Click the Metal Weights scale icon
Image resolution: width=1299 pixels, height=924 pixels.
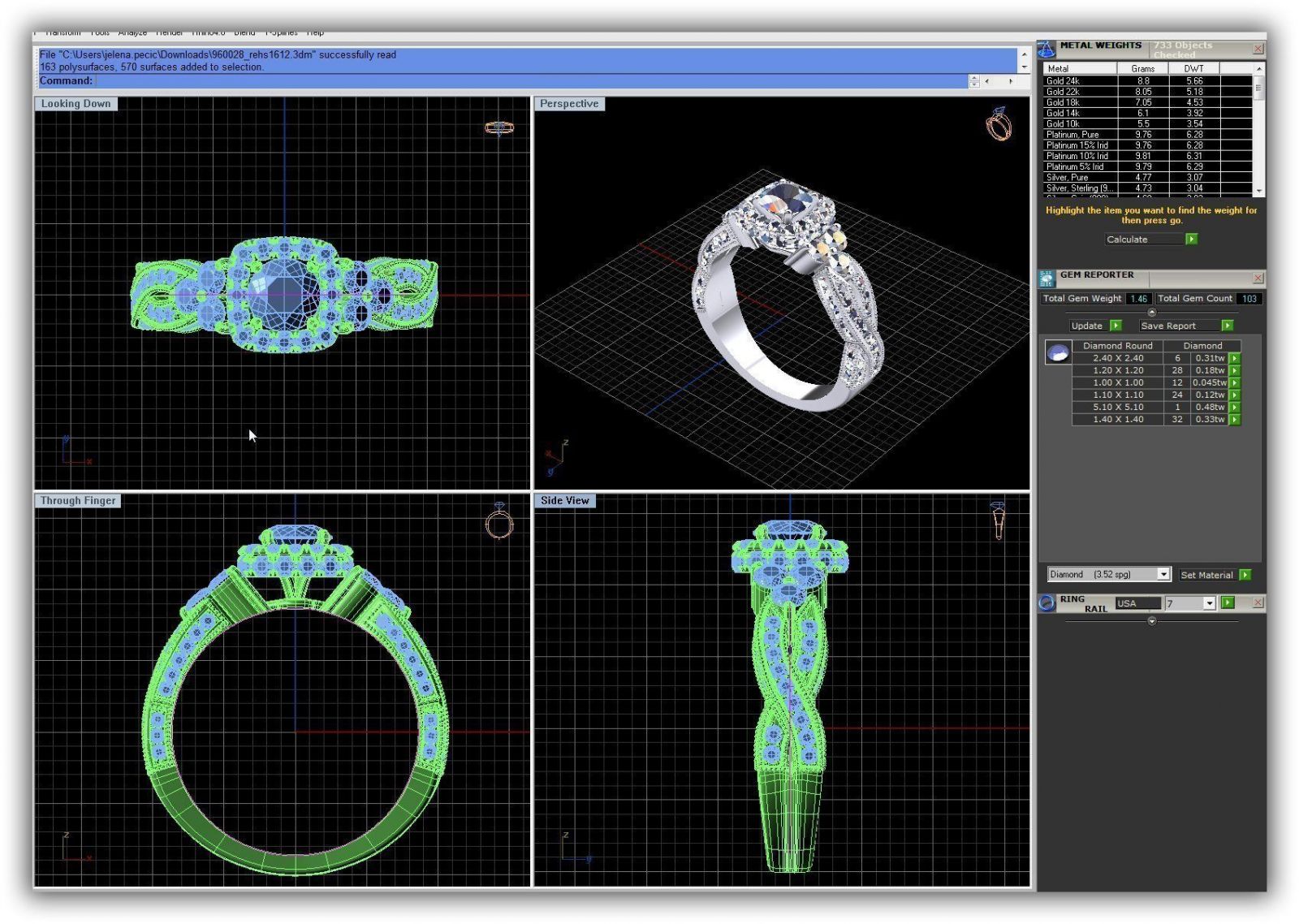(x=1047, y=50)
